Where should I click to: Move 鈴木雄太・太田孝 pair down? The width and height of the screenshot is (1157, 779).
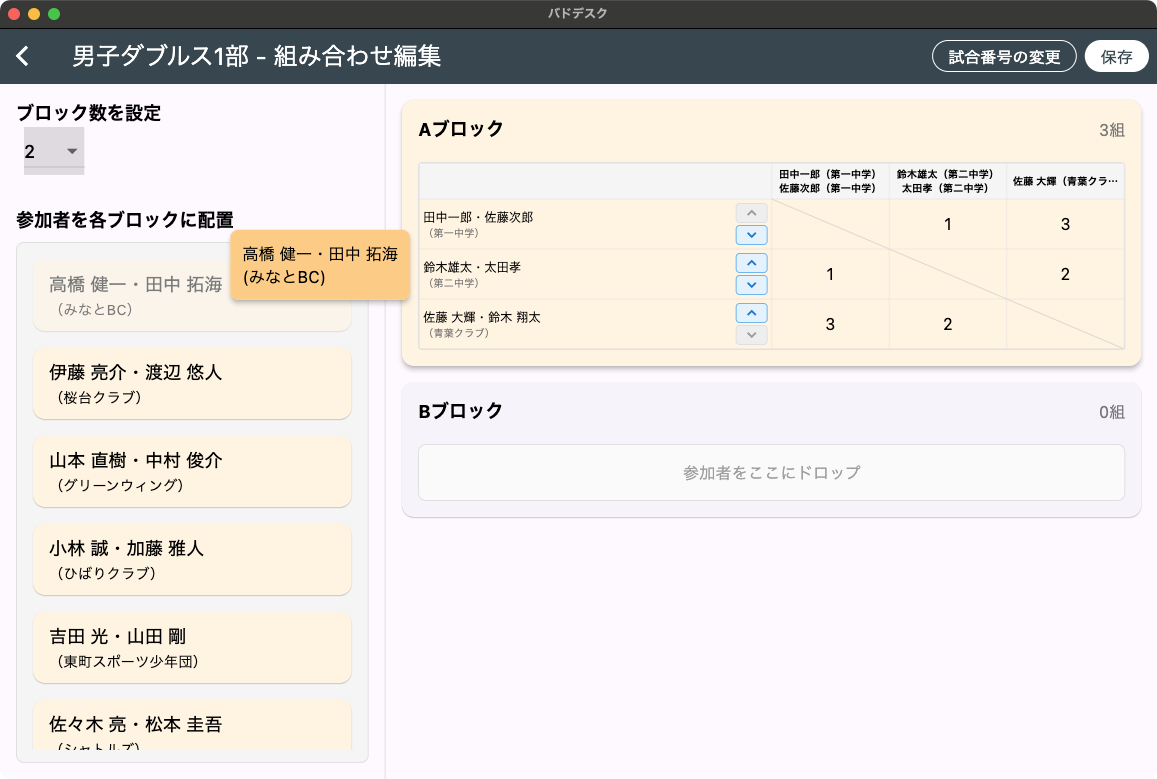point(751,285)
